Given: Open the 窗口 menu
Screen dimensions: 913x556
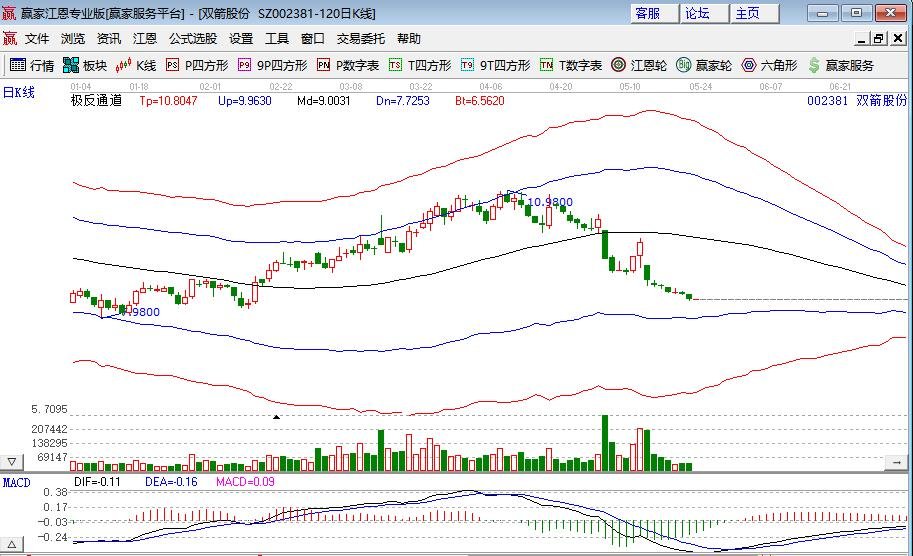Looking at the screenshot, I should click(x=313, y=39).
